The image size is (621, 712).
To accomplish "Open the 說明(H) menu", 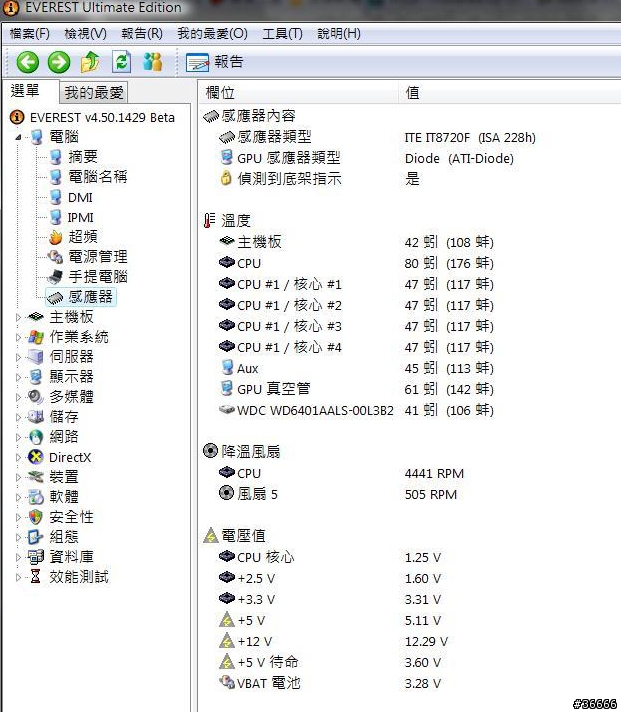I will [339, 34].
